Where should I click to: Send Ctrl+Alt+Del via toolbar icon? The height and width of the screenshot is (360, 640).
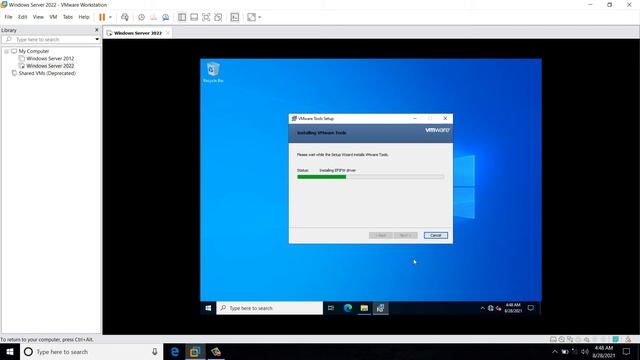[125, 17]
